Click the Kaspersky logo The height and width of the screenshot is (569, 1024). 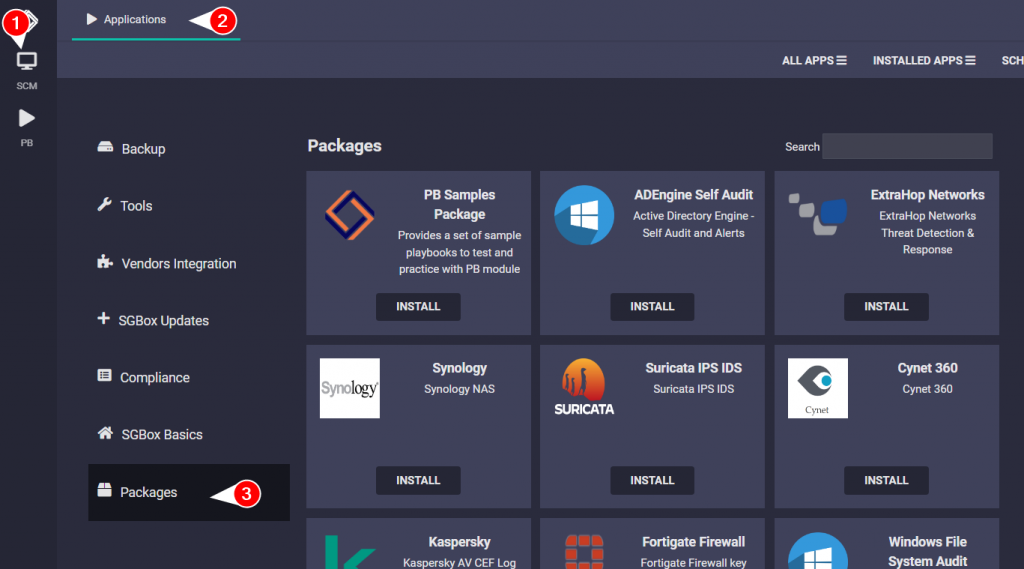pos(349,552)
